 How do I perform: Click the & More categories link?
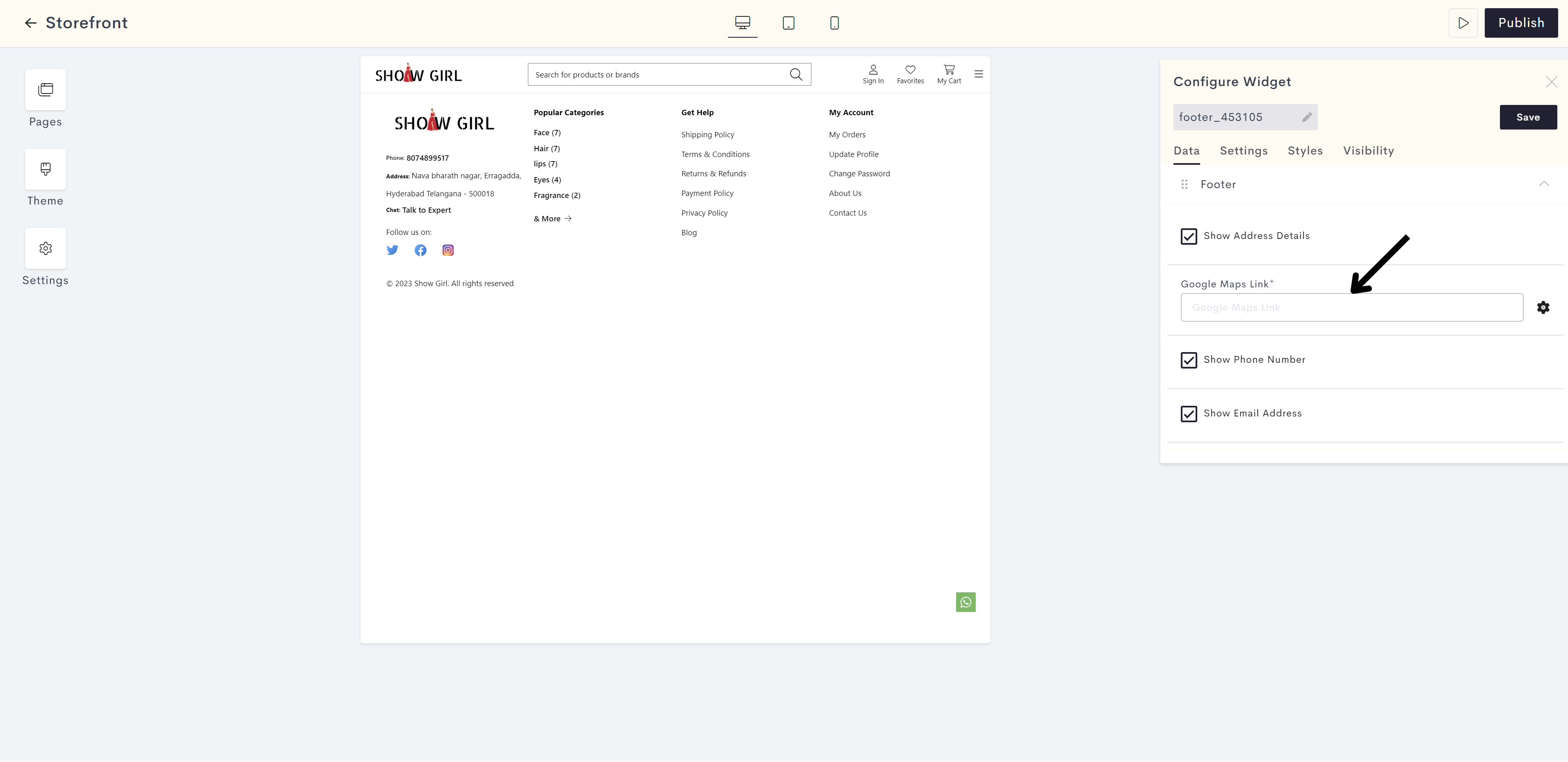553,219
